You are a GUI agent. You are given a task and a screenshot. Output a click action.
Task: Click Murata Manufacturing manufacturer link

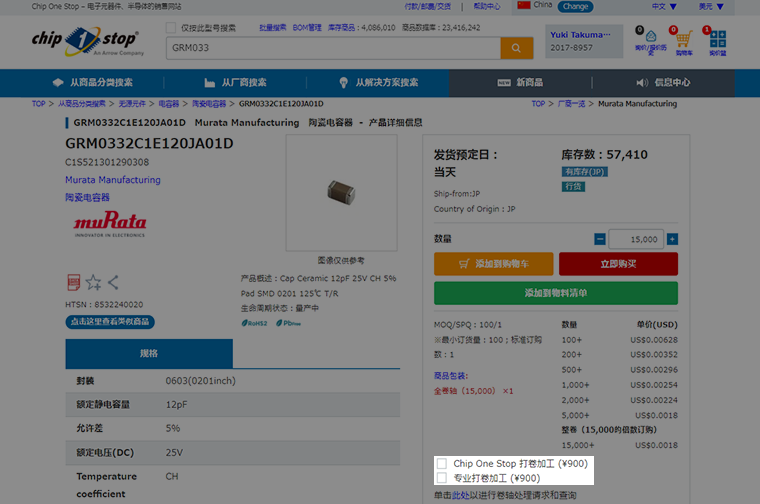pos(113,180)
